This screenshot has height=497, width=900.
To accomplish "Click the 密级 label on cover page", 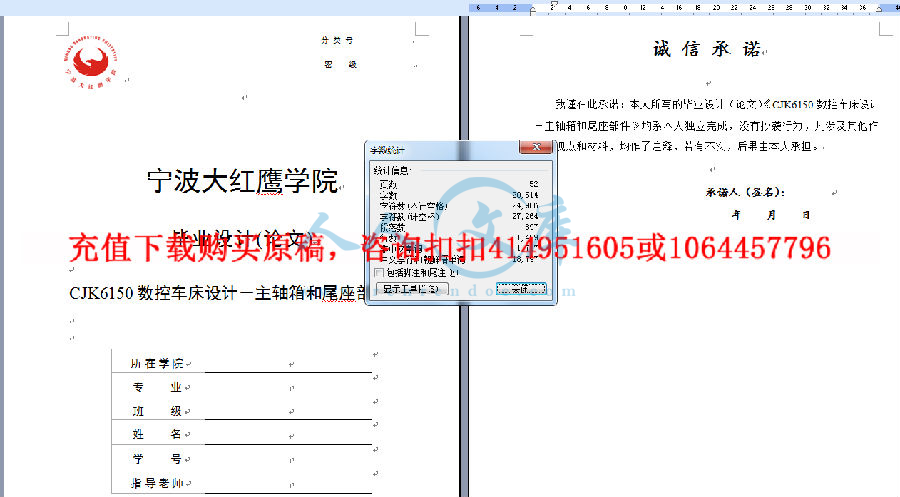I will 340,64.
